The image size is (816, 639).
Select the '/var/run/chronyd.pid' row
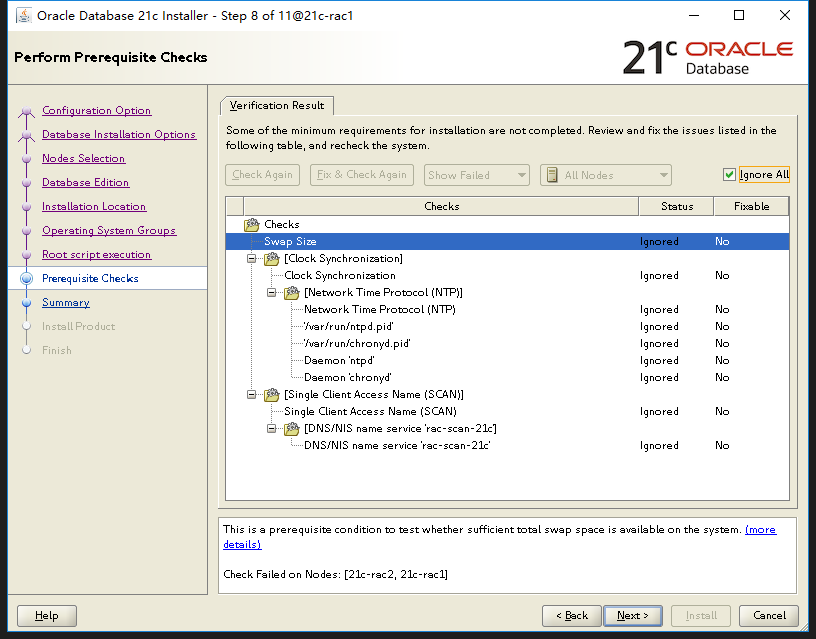(507, 343)
